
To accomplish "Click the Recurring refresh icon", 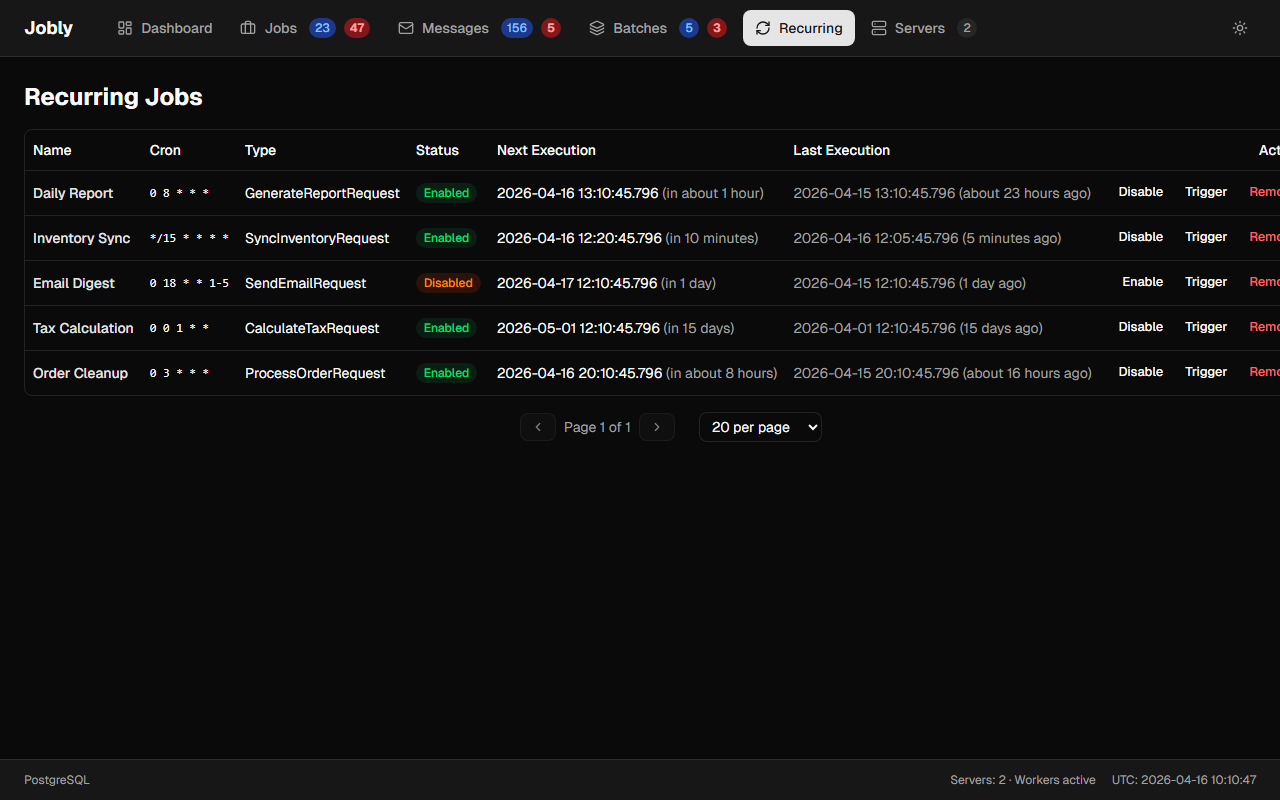I will [763, 28].
